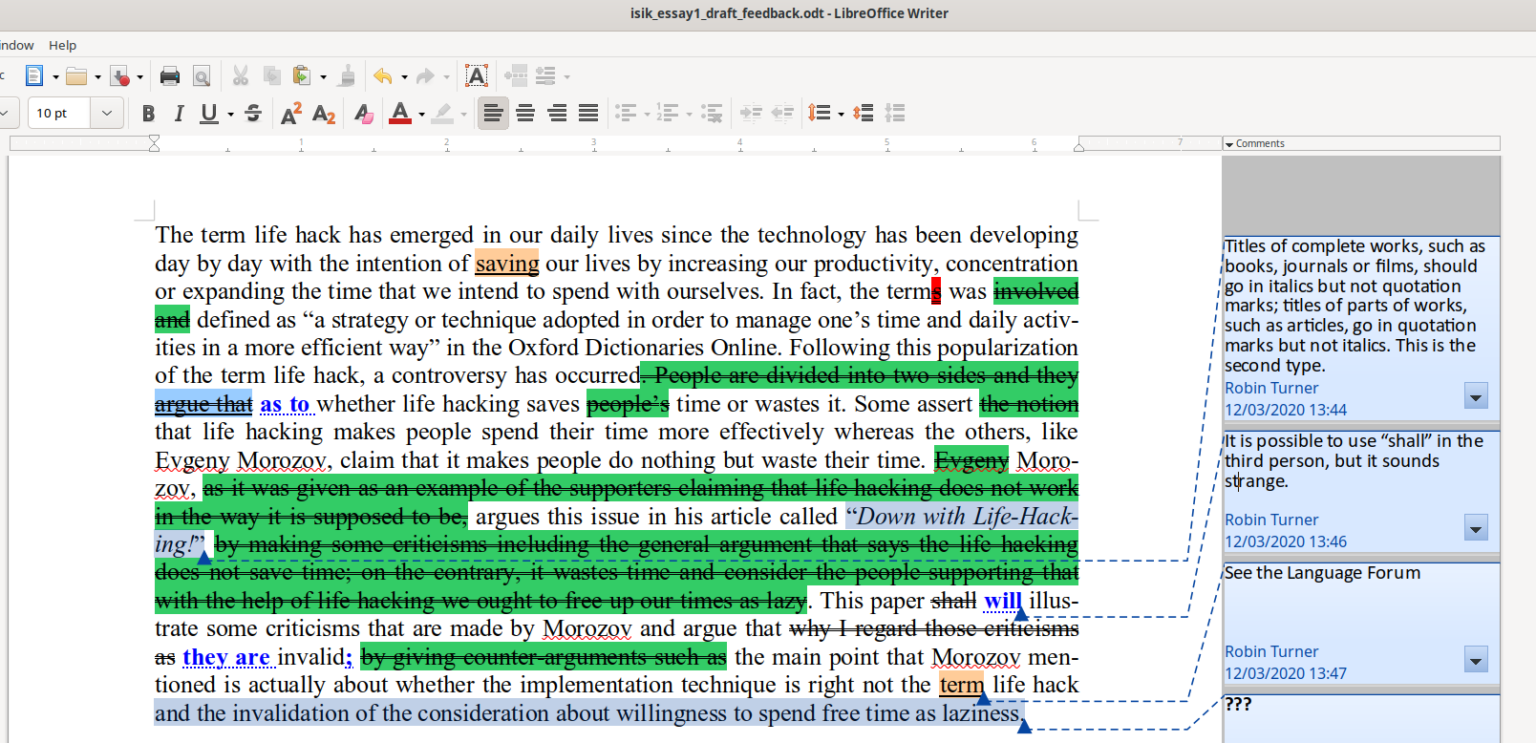Click the Decrease Indent icon
The width and height of the screenshot is (1536, 743).
(x=783, y=114)
